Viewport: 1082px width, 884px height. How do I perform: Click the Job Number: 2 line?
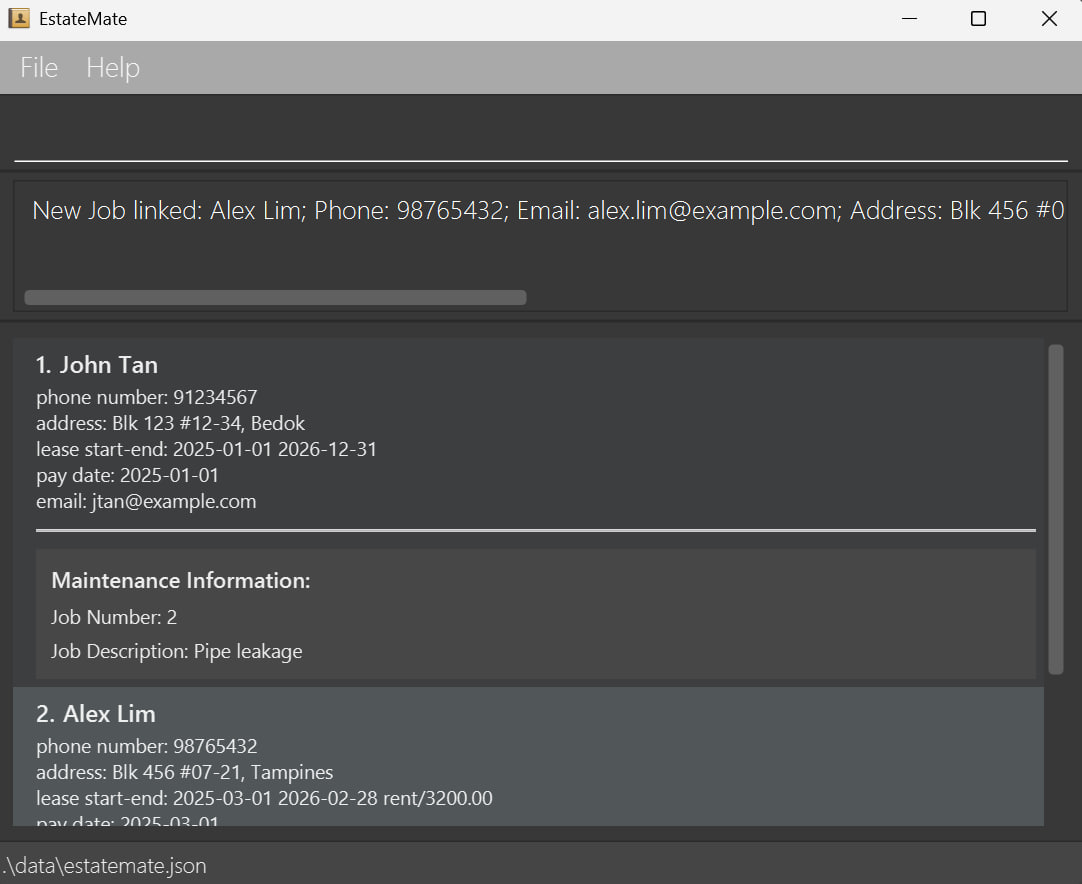pyautogui.click(x=114, y=617)
